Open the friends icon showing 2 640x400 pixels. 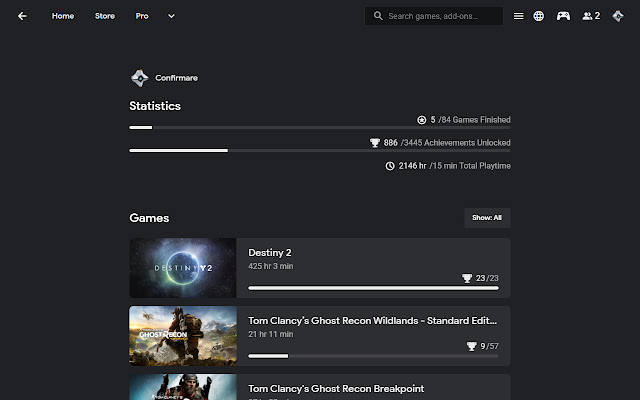pos(590,16)
